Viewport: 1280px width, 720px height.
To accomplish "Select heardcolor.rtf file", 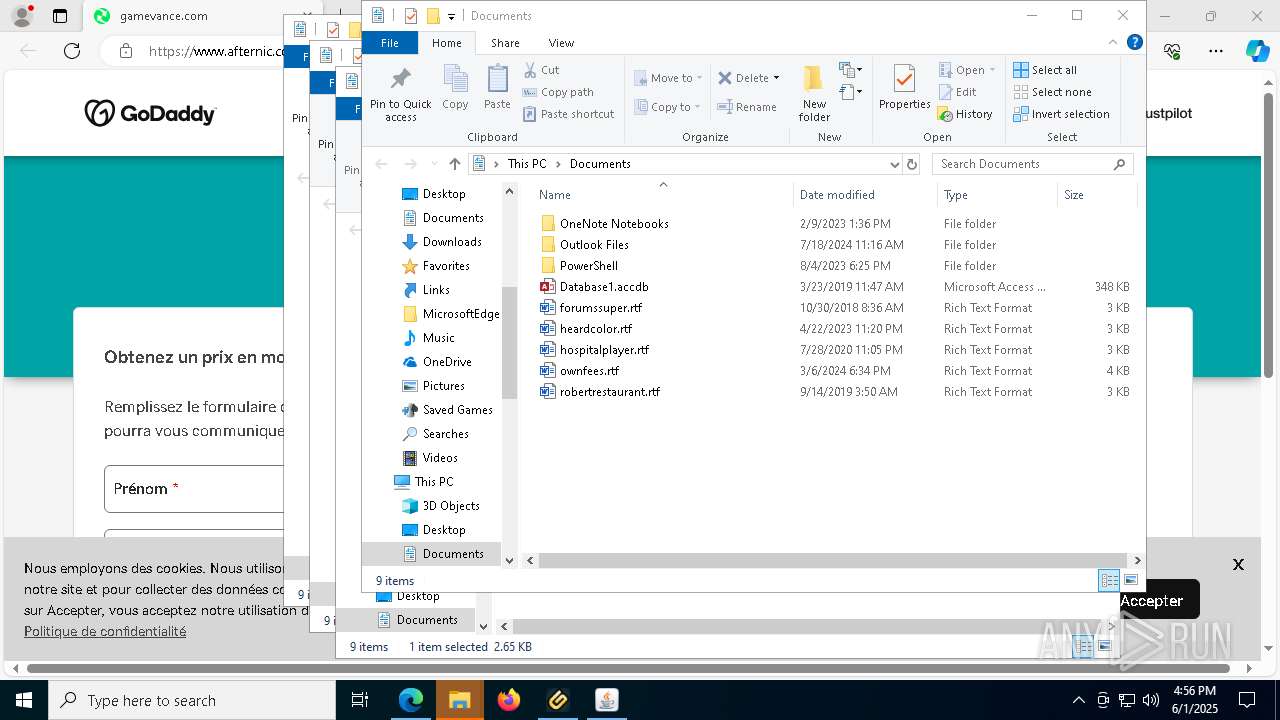I will 596,329.
